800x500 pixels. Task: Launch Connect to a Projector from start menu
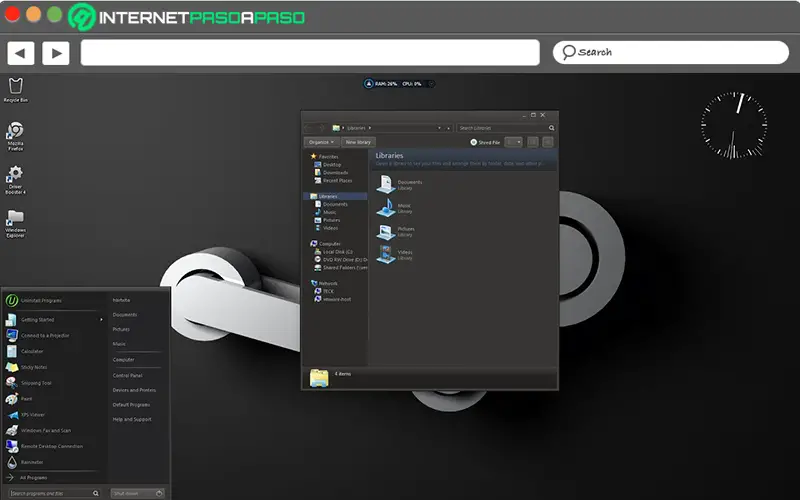[x=45, y=336]
